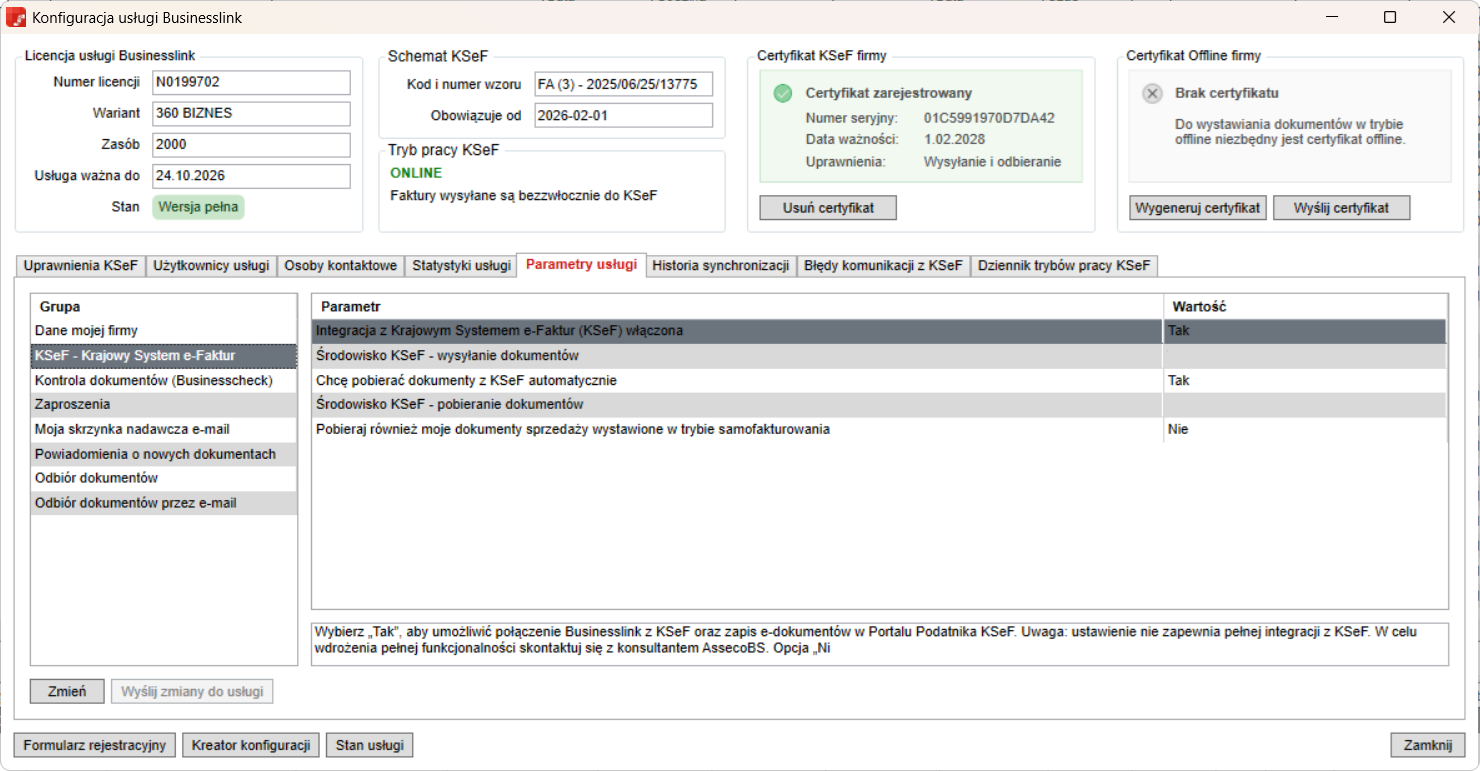This screenshot has width=1480, height=771.
Task: Select Kontrola dokumentów (Businesscheck) group
Action: [x=153, y=381]
